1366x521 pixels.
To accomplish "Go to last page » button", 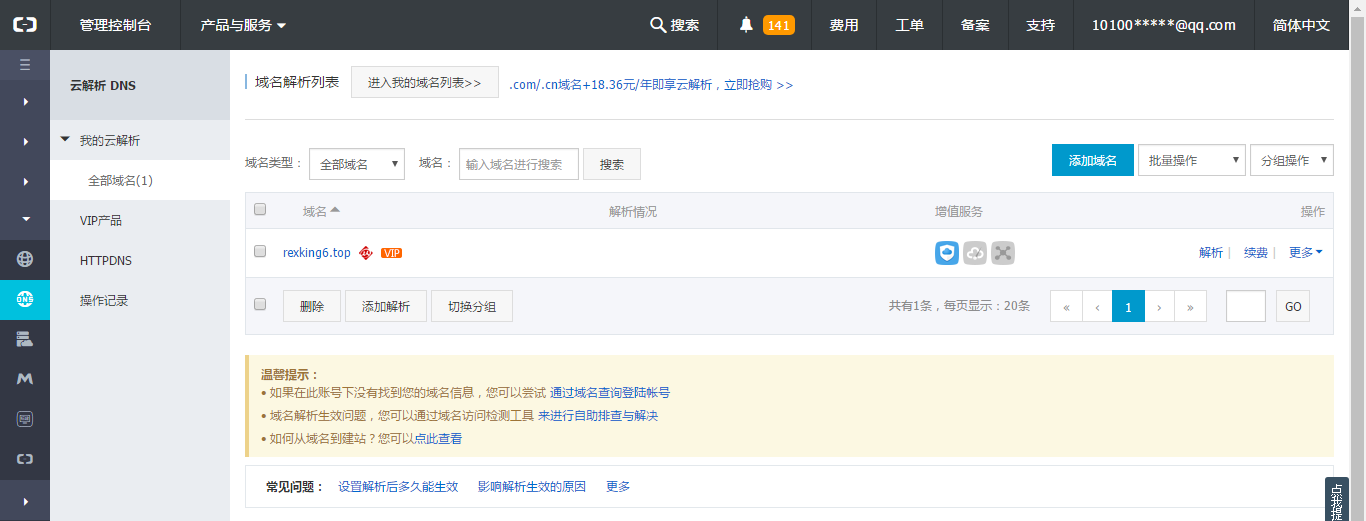I will [1190, 307].
